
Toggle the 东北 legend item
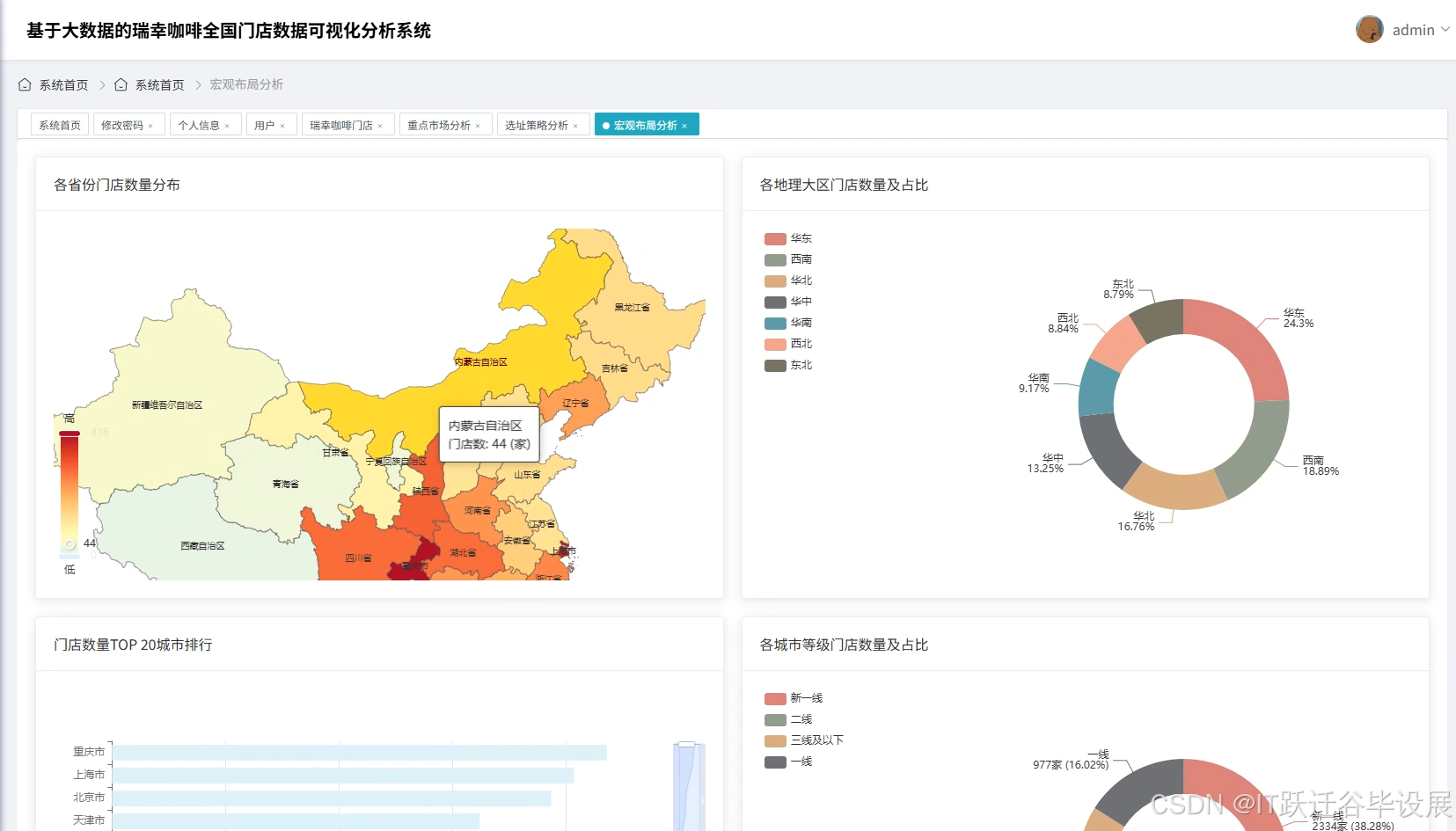[x=788, y=365]
